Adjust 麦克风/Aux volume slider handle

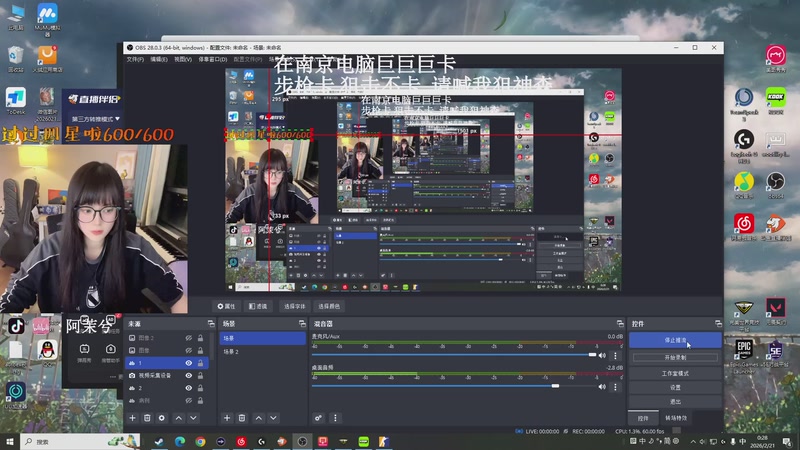tap(592, 355)
